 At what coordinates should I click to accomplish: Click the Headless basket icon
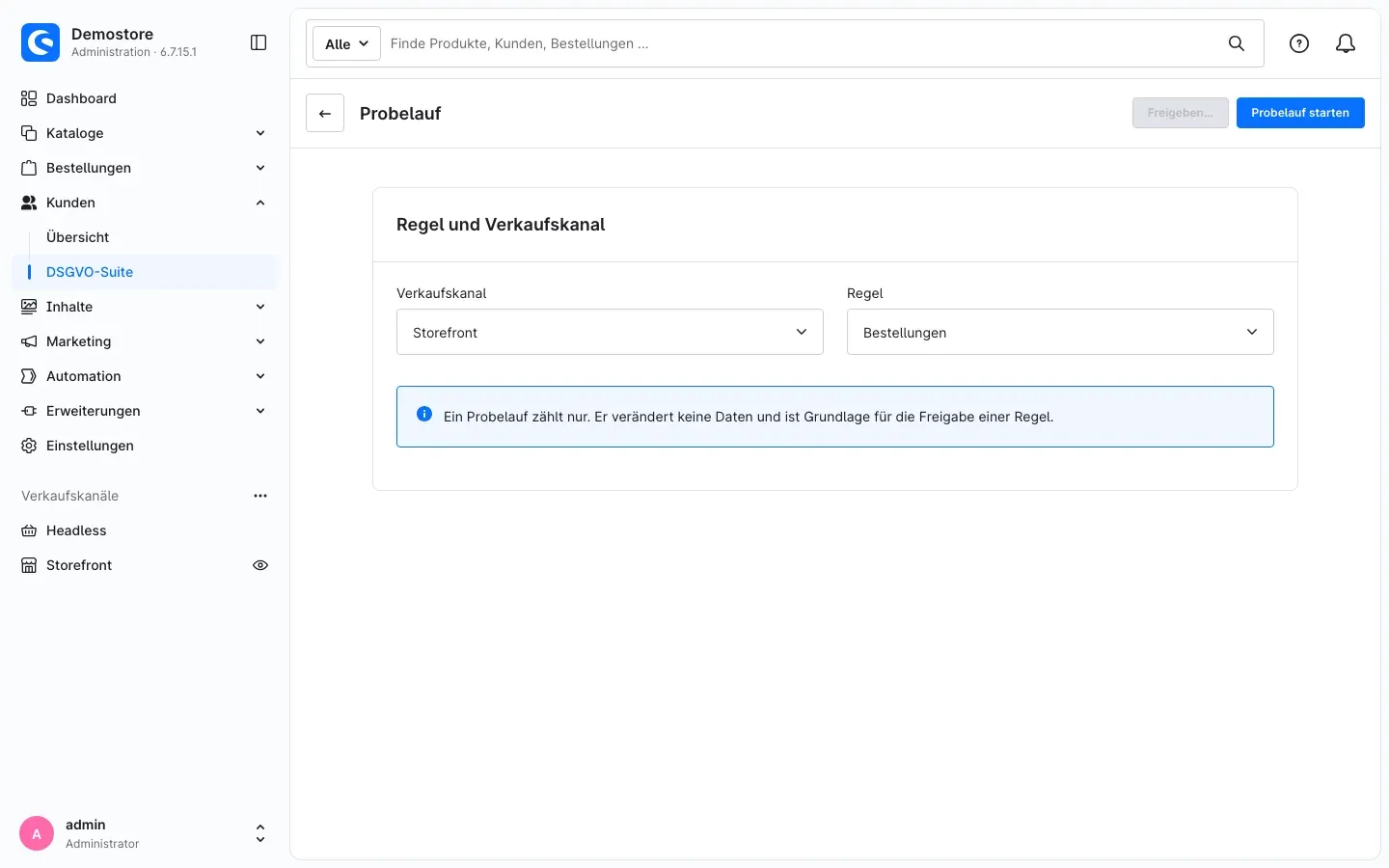tap(29, 530)
